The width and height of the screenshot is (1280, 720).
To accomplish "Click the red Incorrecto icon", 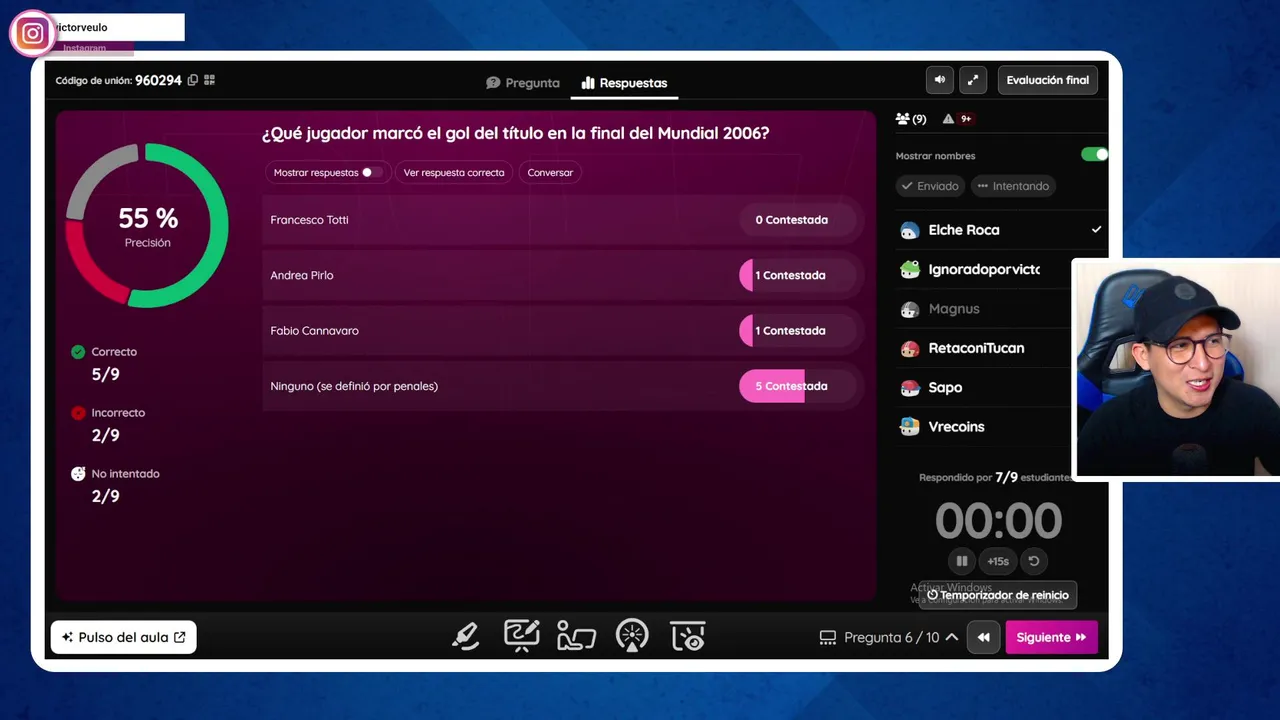I will (78, 413).
